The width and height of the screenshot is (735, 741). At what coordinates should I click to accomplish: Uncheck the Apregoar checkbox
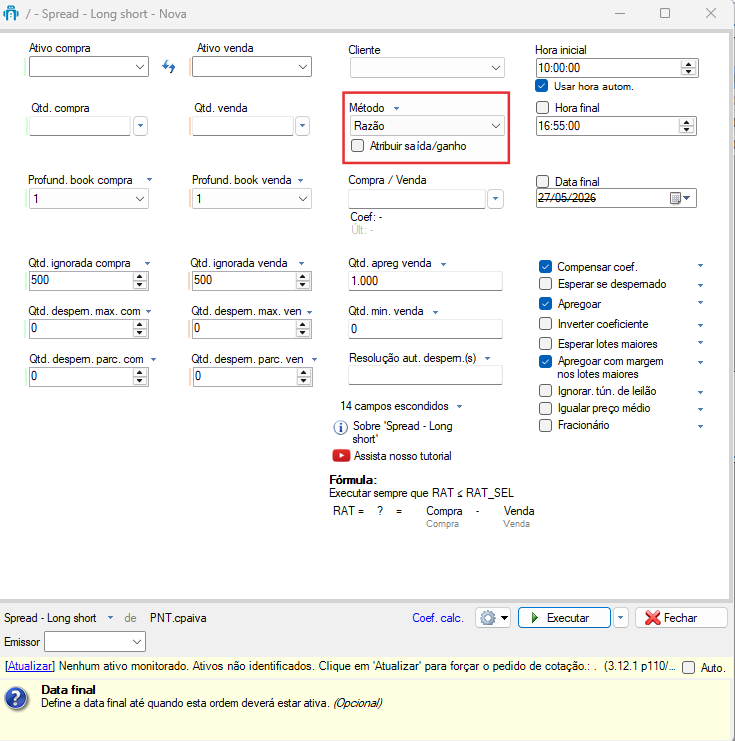(x=545, y=303)
